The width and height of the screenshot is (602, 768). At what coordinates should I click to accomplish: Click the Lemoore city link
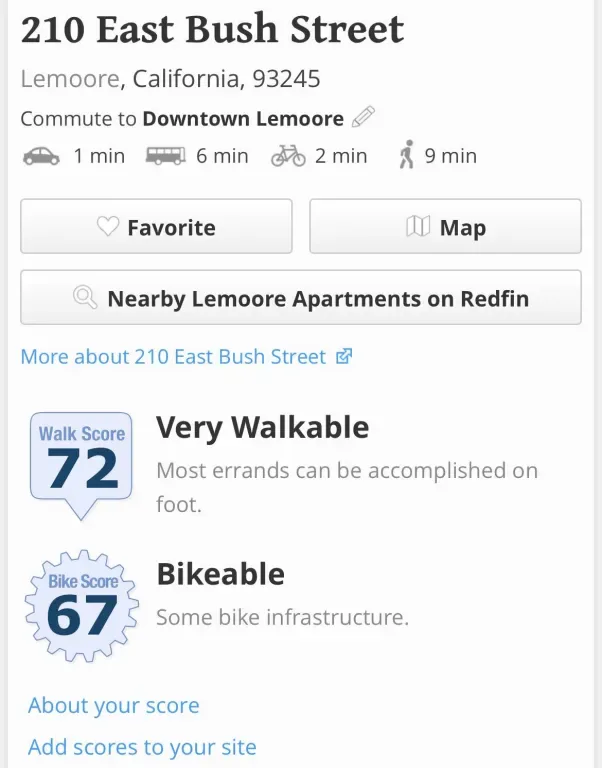70,78
